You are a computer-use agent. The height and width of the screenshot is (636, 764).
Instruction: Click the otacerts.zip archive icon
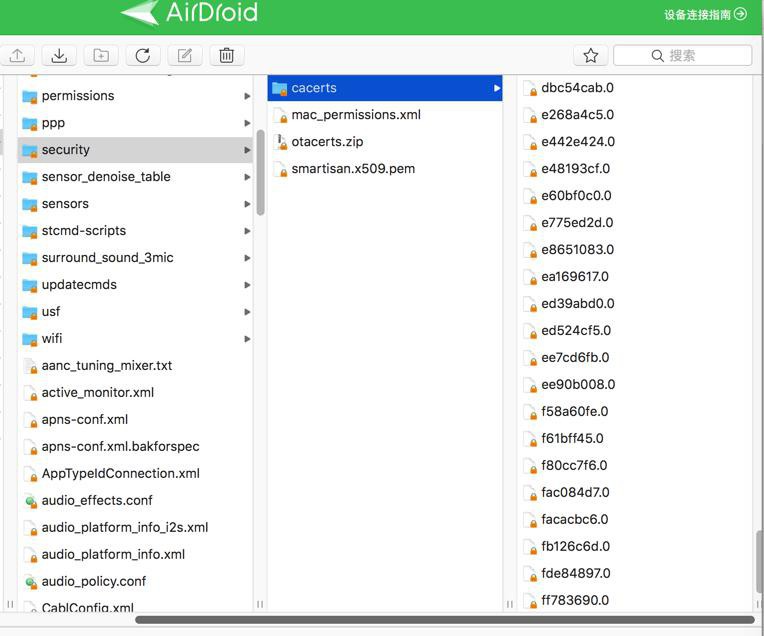tap(281, 143)
